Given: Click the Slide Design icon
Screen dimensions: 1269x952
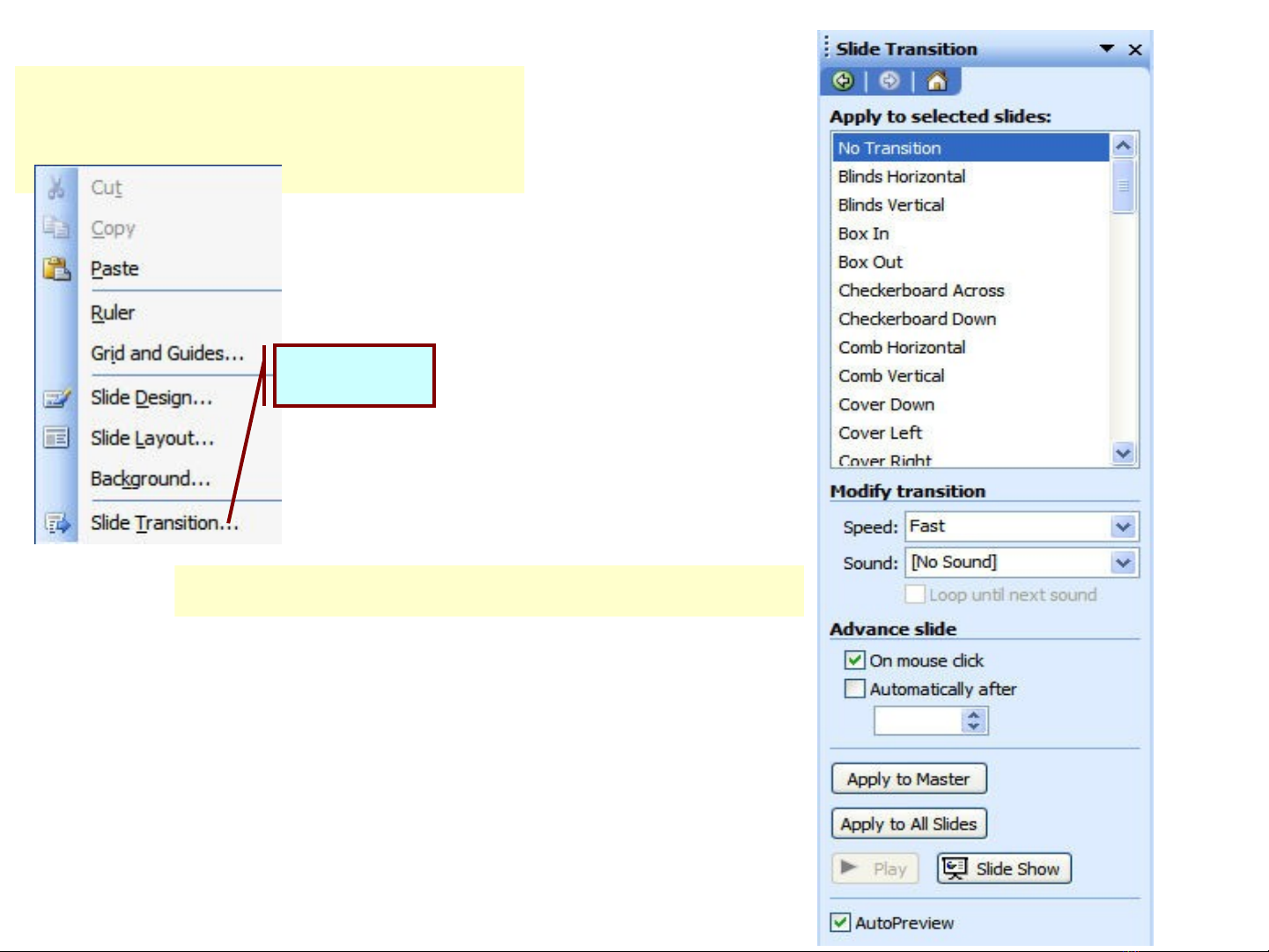Looking at the screenshot, I should pyautogui.click(x=56, y=398).
